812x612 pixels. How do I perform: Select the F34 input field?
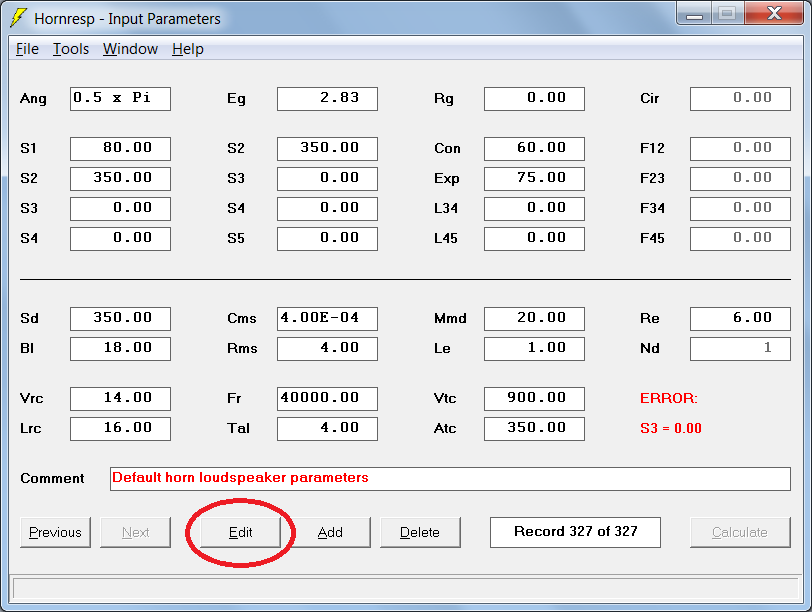(x=740, y=209)
